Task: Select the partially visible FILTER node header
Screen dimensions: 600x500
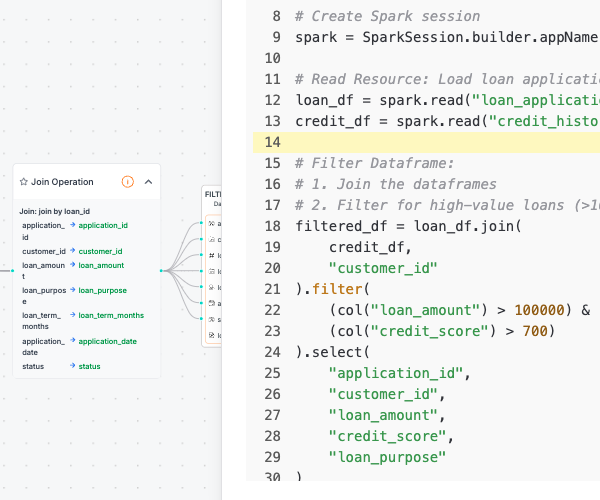Action: (x=213, y=198)
